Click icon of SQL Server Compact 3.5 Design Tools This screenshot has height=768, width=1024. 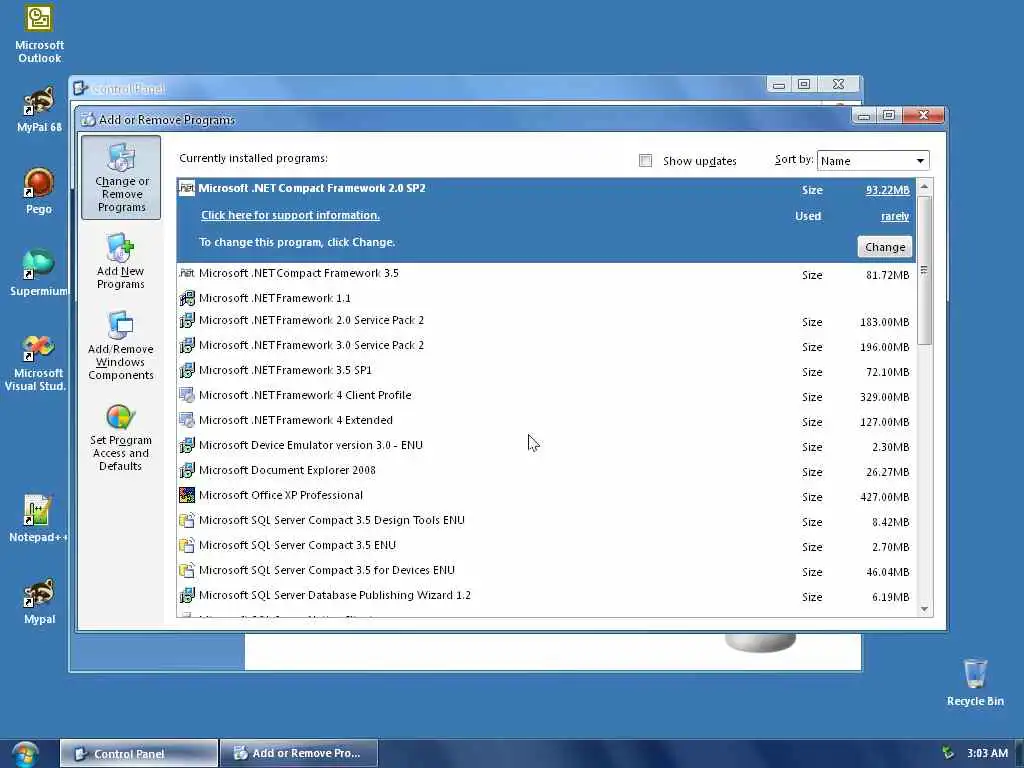[x=187, y=520]
